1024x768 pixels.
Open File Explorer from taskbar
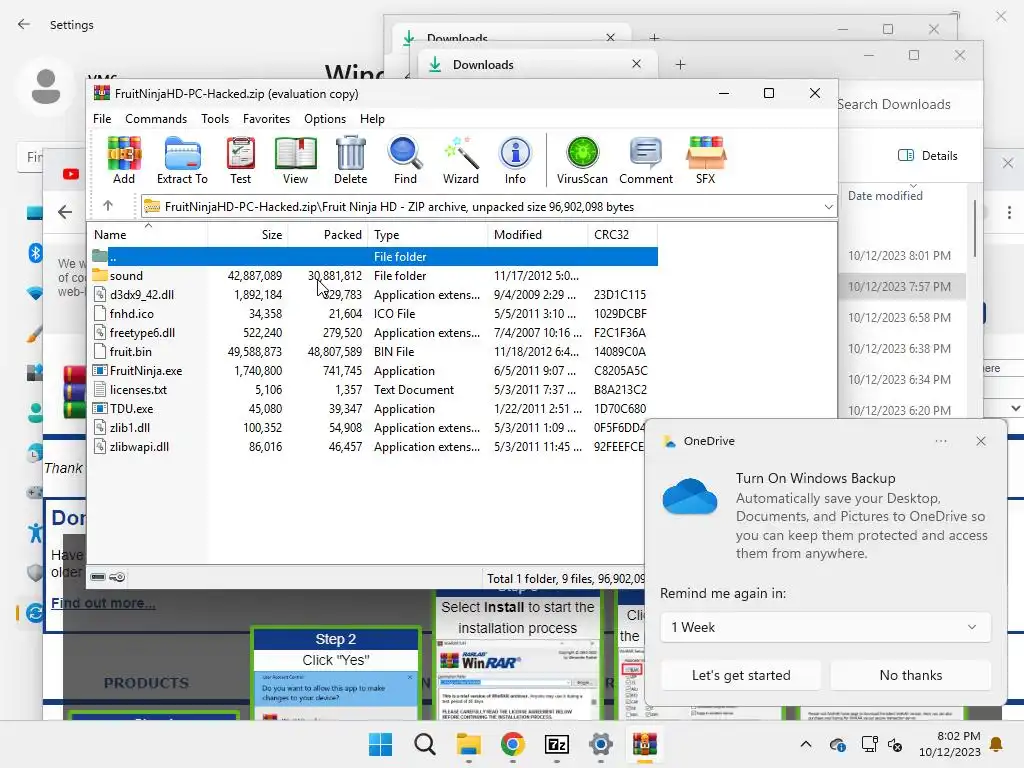(x=468, y=744)
